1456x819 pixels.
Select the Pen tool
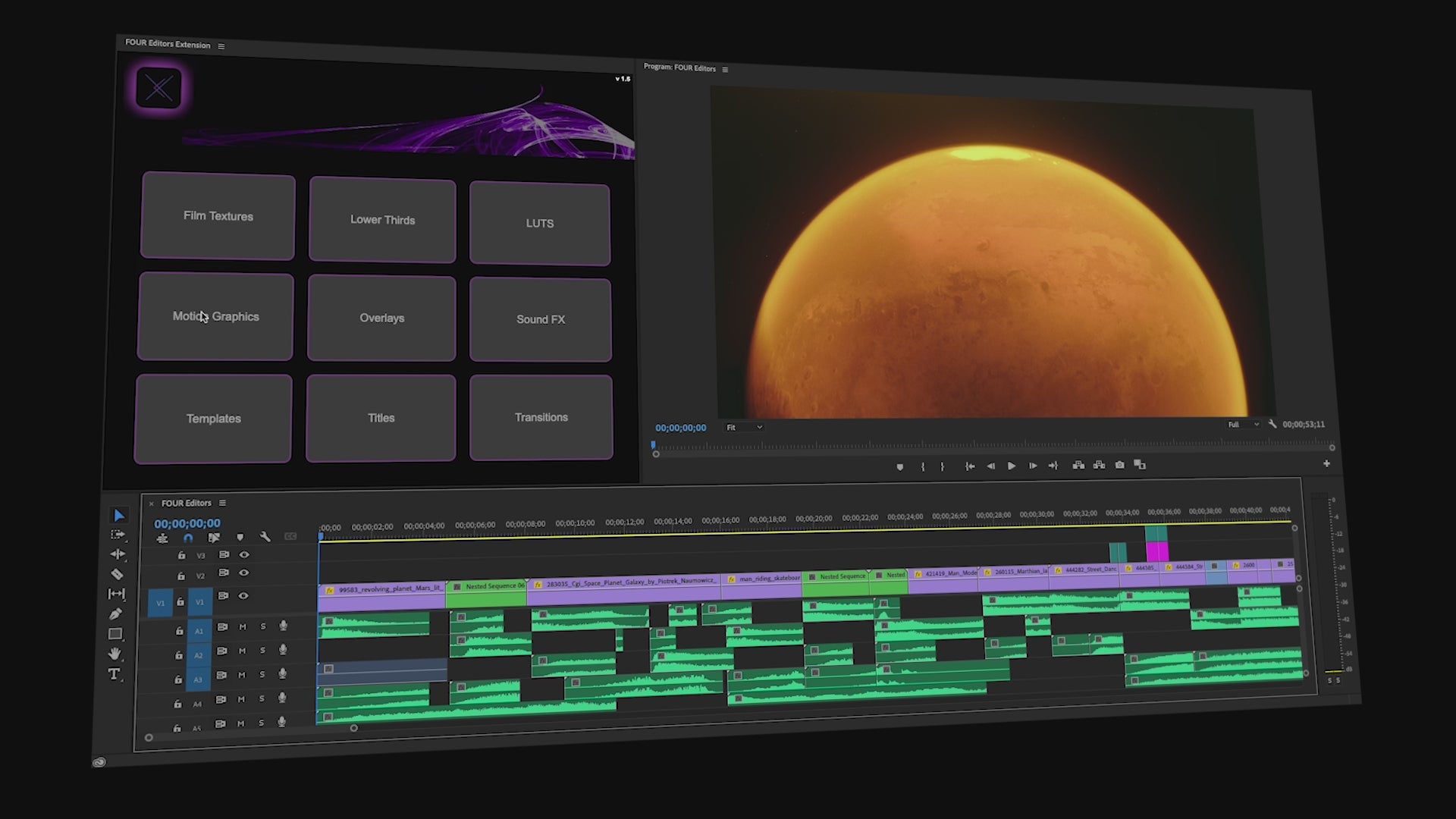click(115, 613)
